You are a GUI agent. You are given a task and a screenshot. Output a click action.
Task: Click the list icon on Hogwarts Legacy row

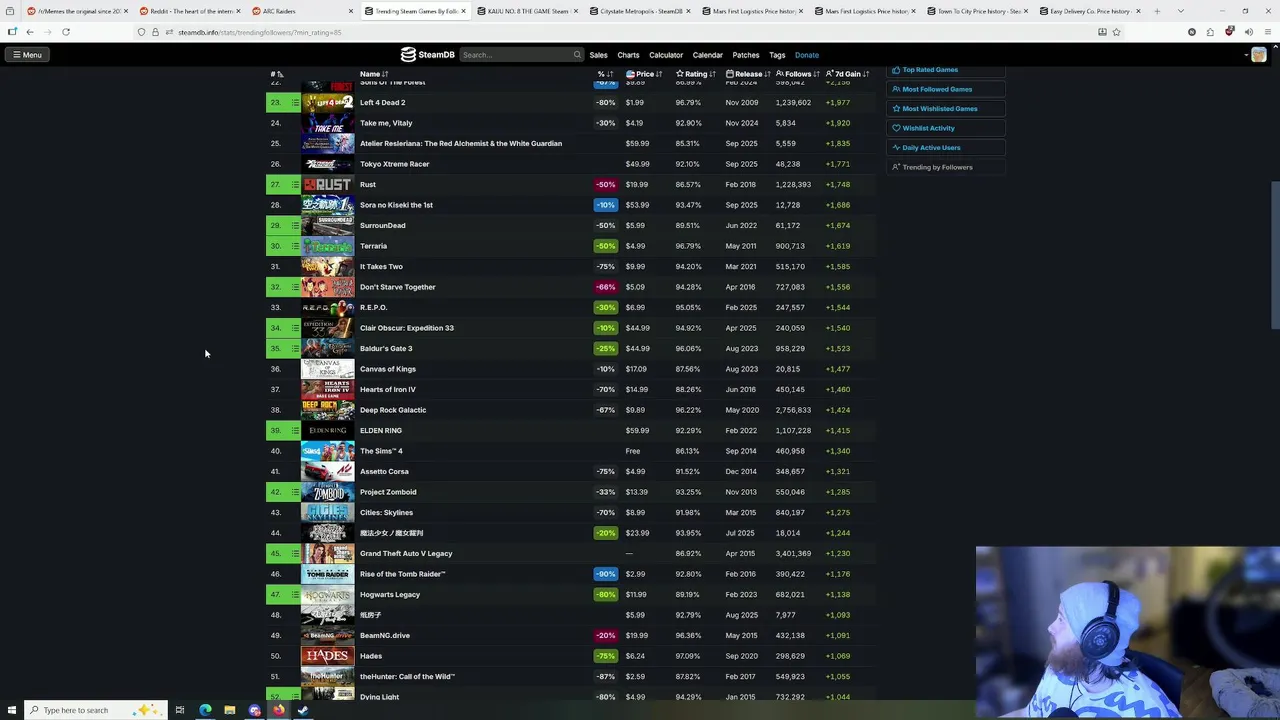(295, 595)
